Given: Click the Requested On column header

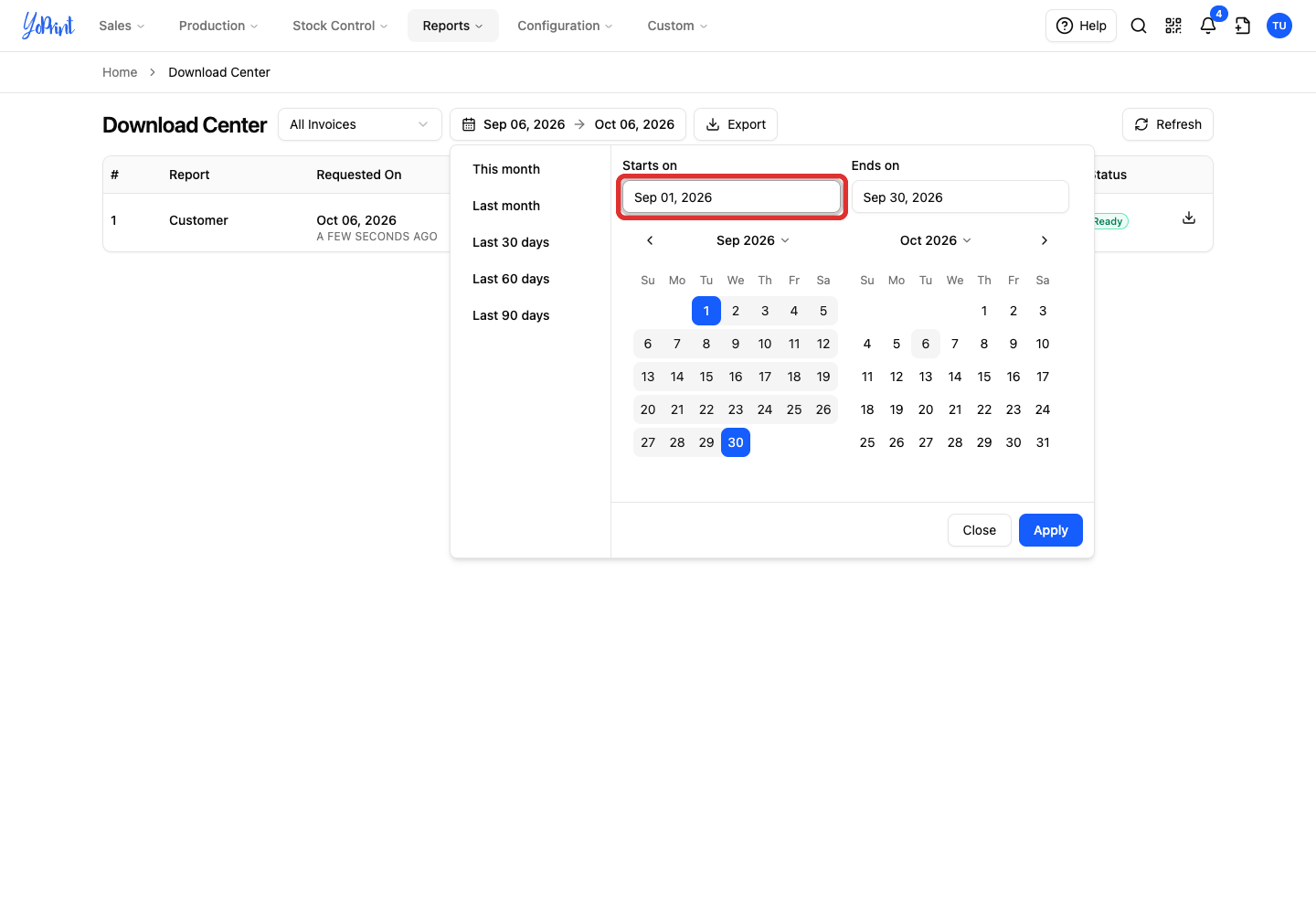Looking at the screenshot, I should (359, 175).
